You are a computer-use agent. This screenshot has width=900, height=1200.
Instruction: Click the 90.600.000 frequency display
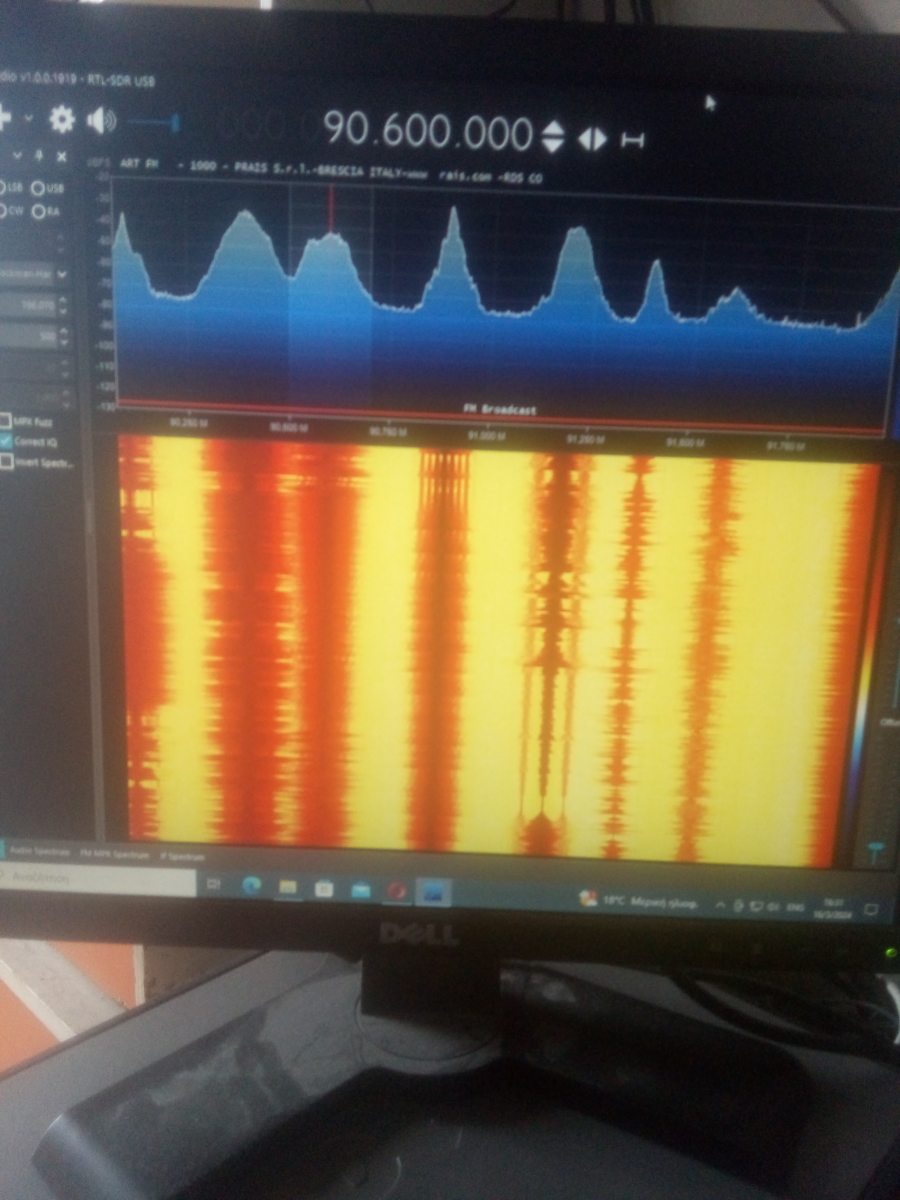(429, 132)
